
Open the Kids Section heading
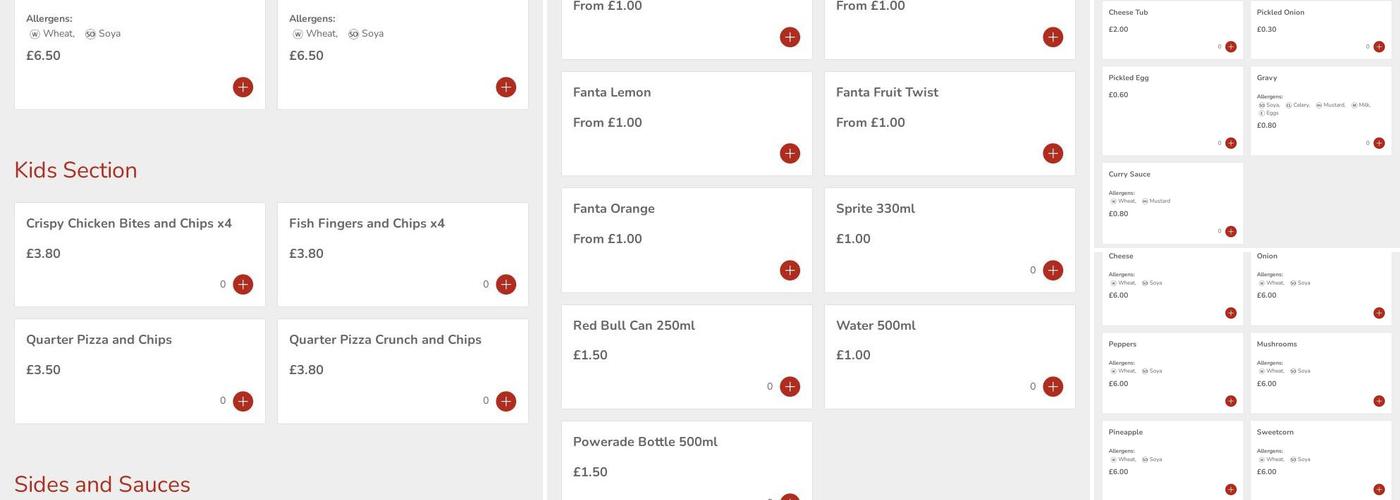(x=76, y=171)
